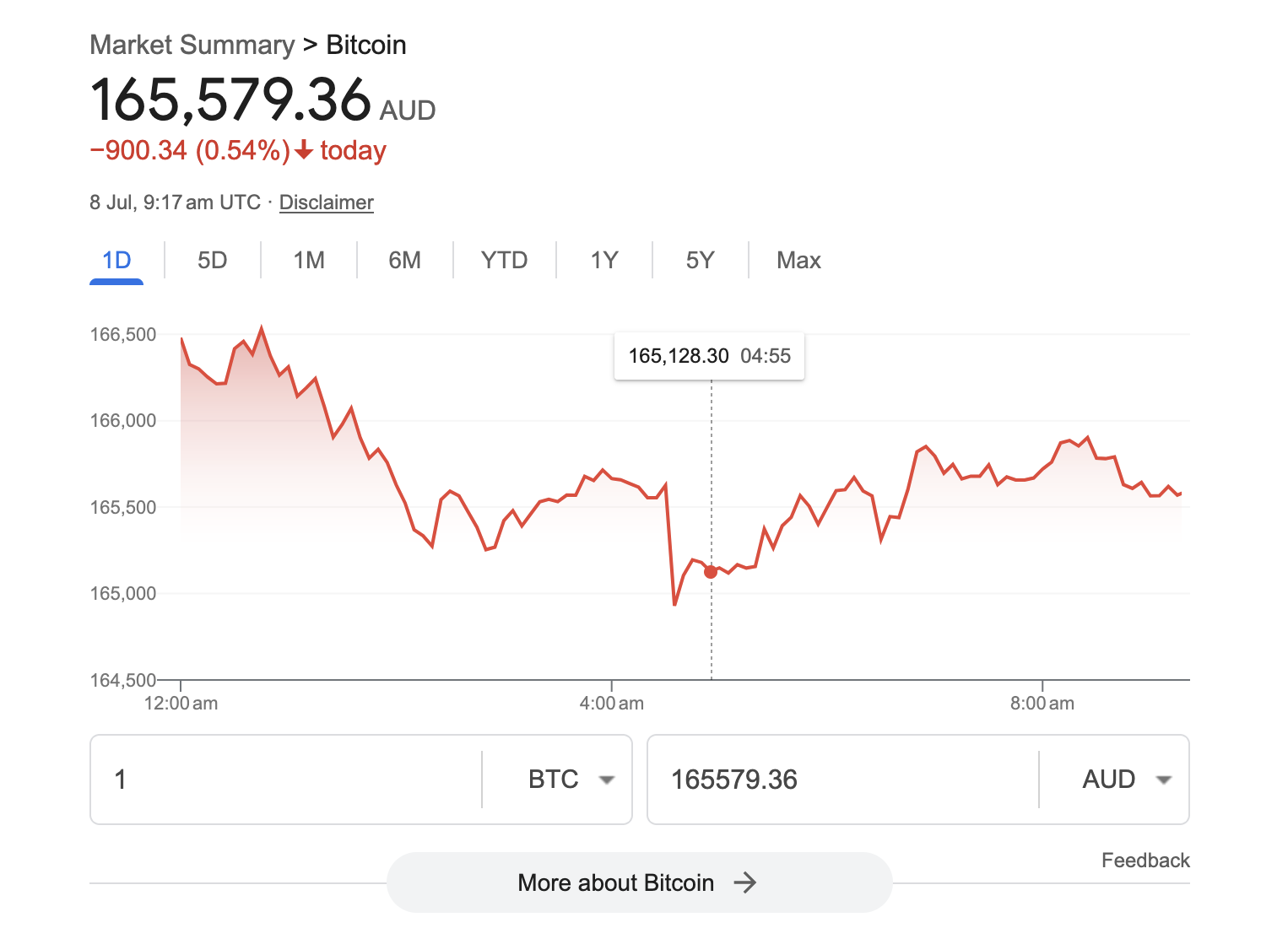Image resolution: width=1288 pixels, height=928 pixels.
Task: Select the YTD tab
Action: (504, 260)
